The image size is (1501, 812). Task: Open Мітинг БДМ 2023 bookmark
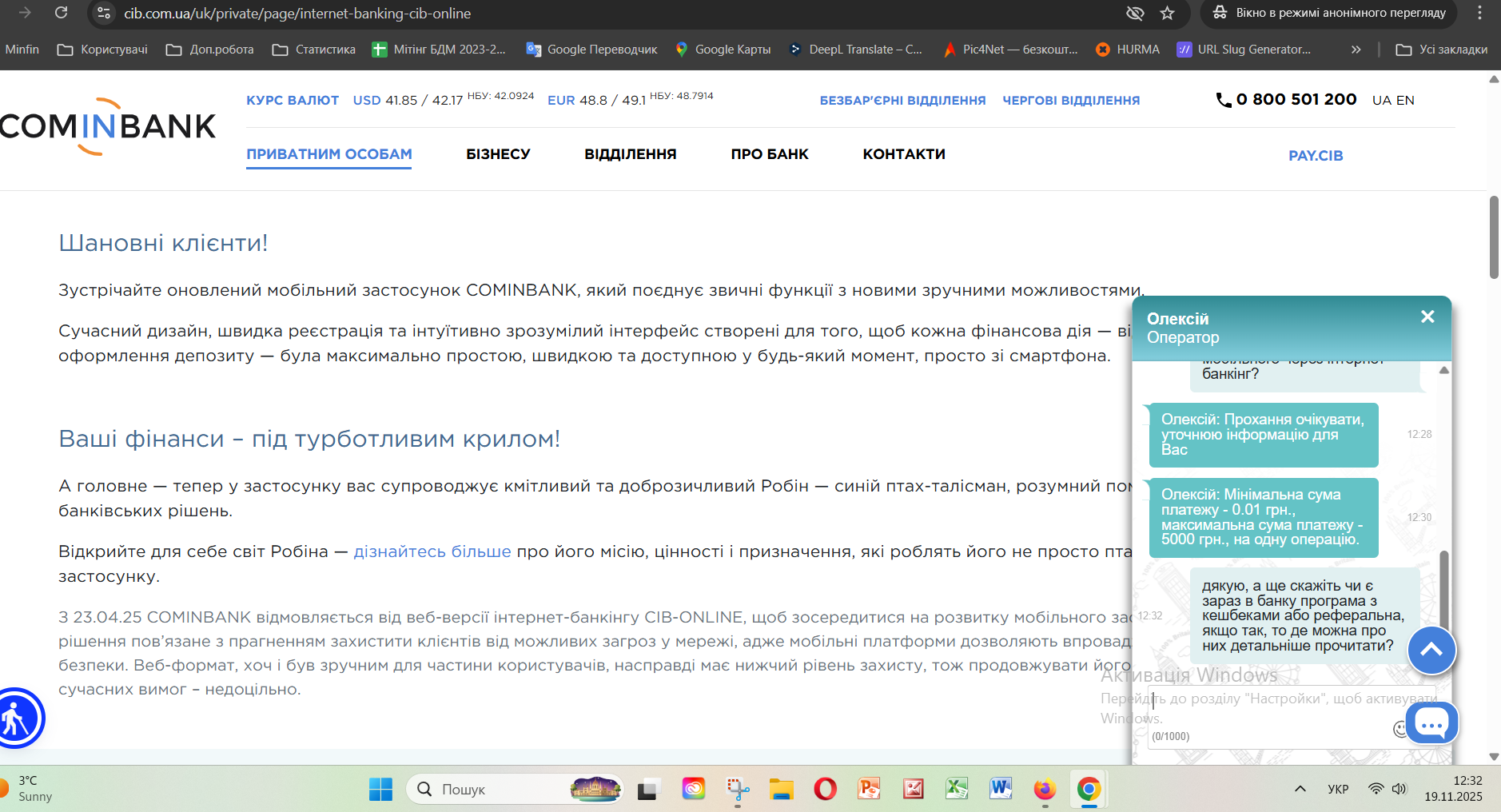point(439,50)
